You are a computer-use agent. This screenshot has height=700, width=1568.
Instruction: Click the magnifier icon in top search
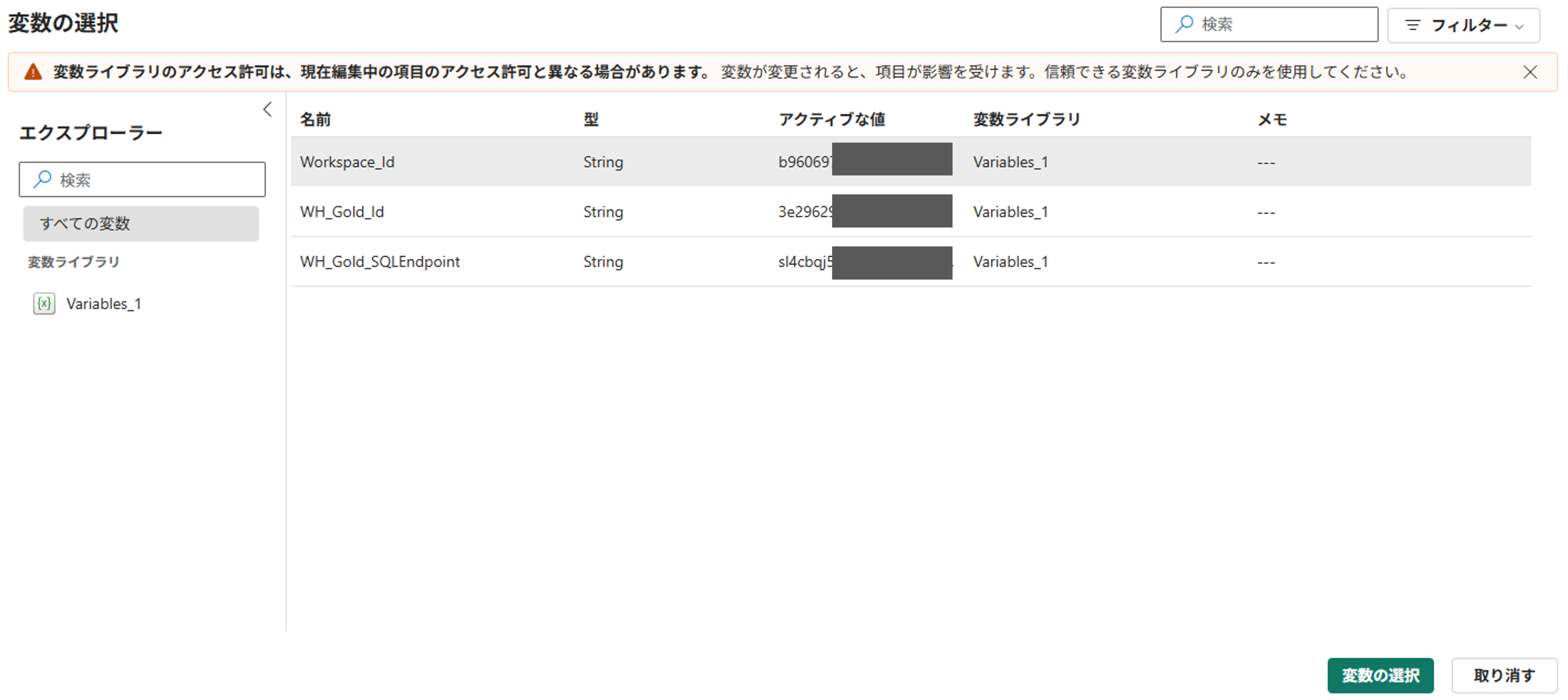[1184, 24]
